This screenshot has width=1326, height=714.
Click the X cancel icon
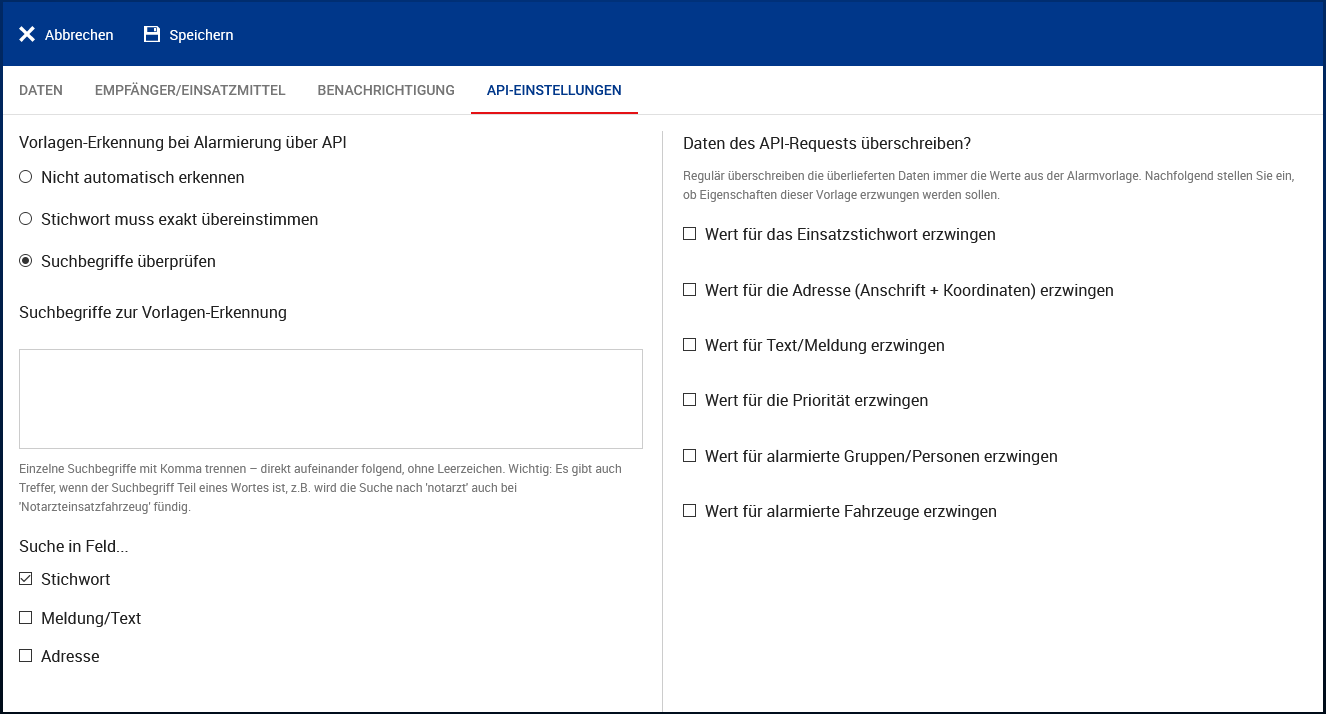27,35
